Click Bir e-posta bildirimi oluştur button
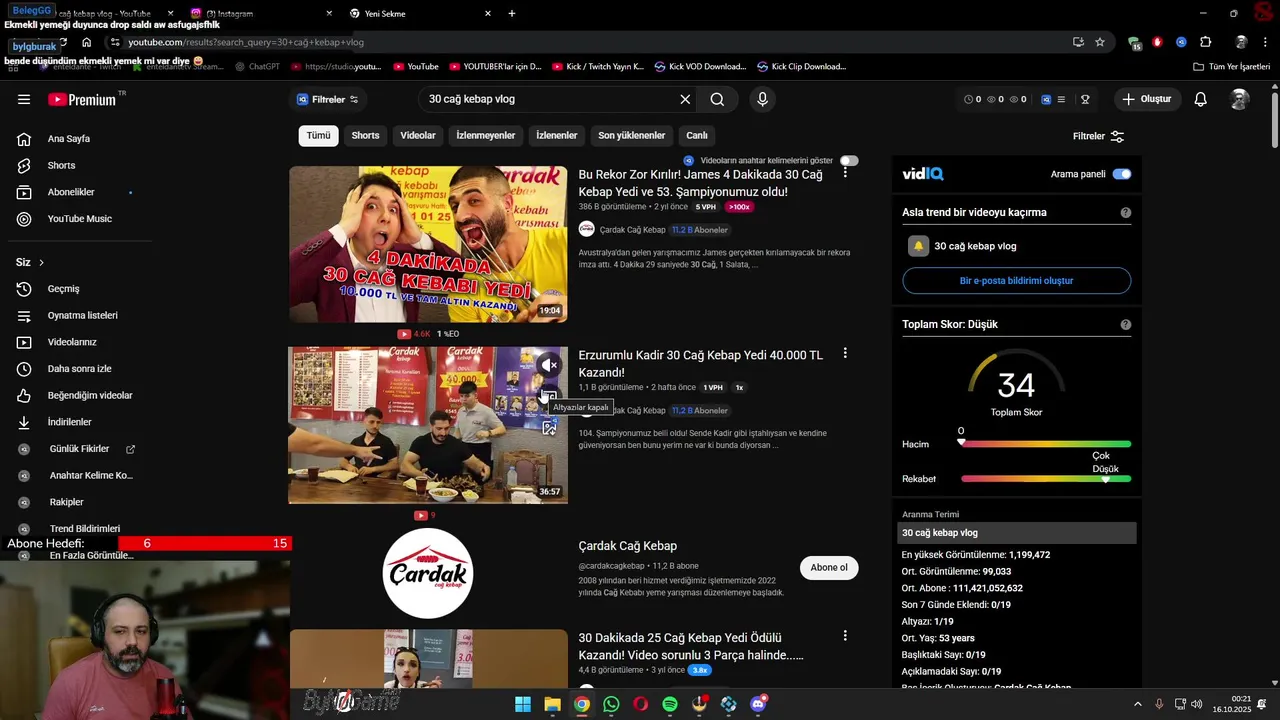This screenshot has width=1280, height=720. pos(1016,281)
